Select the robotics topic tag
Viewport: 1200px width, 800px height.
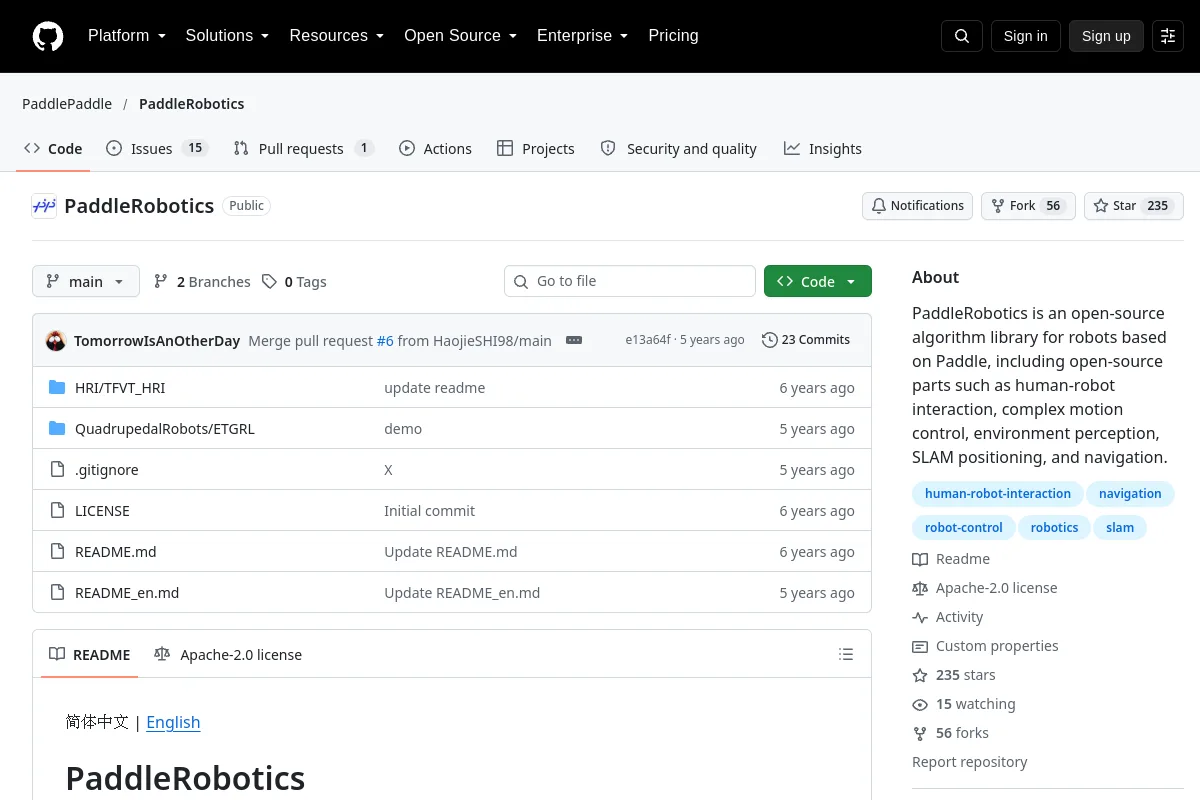click(1055, 527)
